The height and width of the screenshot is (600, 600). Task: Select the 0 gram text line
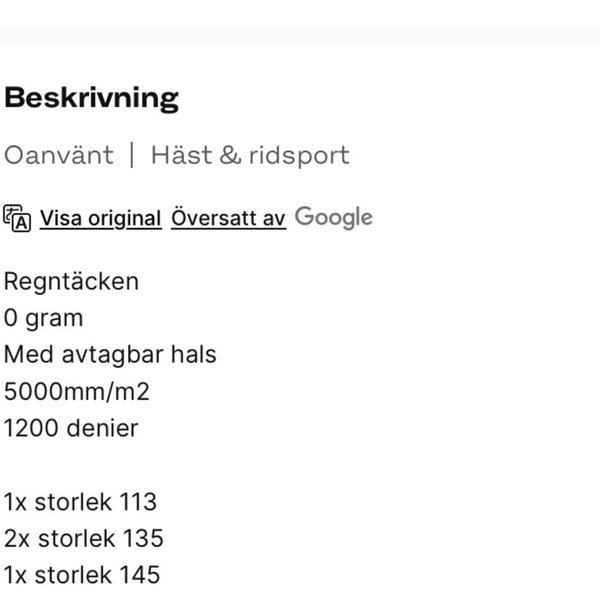click(43, 318)
